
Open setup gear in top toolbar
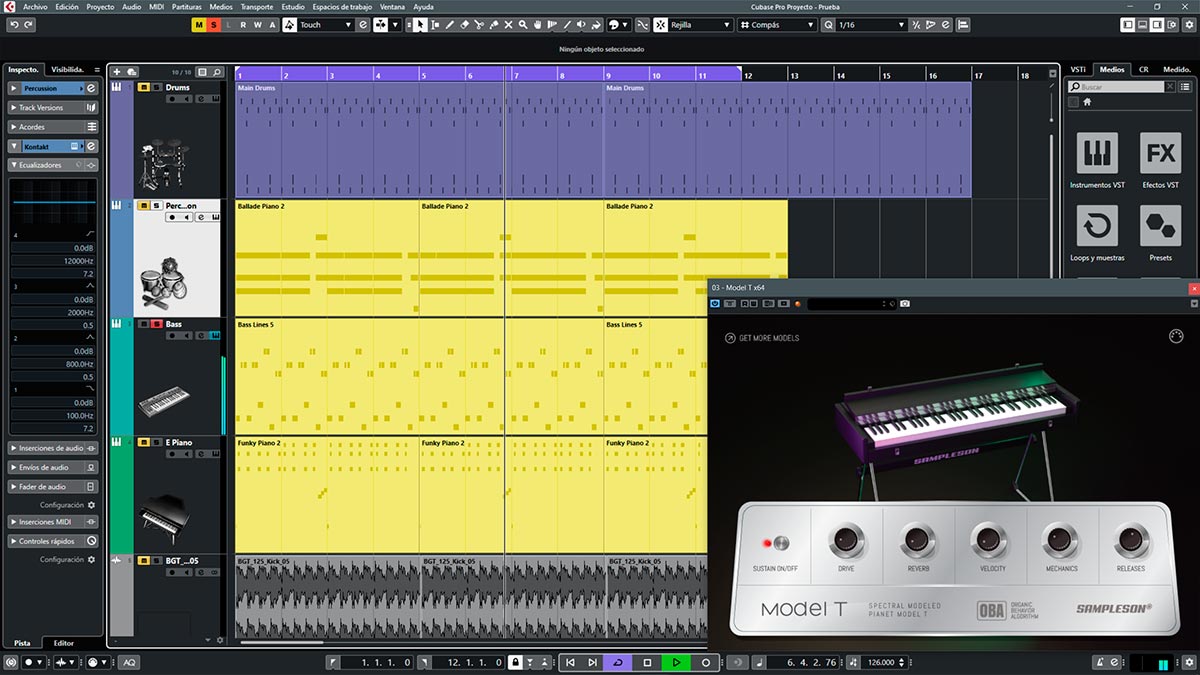pos(1190,24)
